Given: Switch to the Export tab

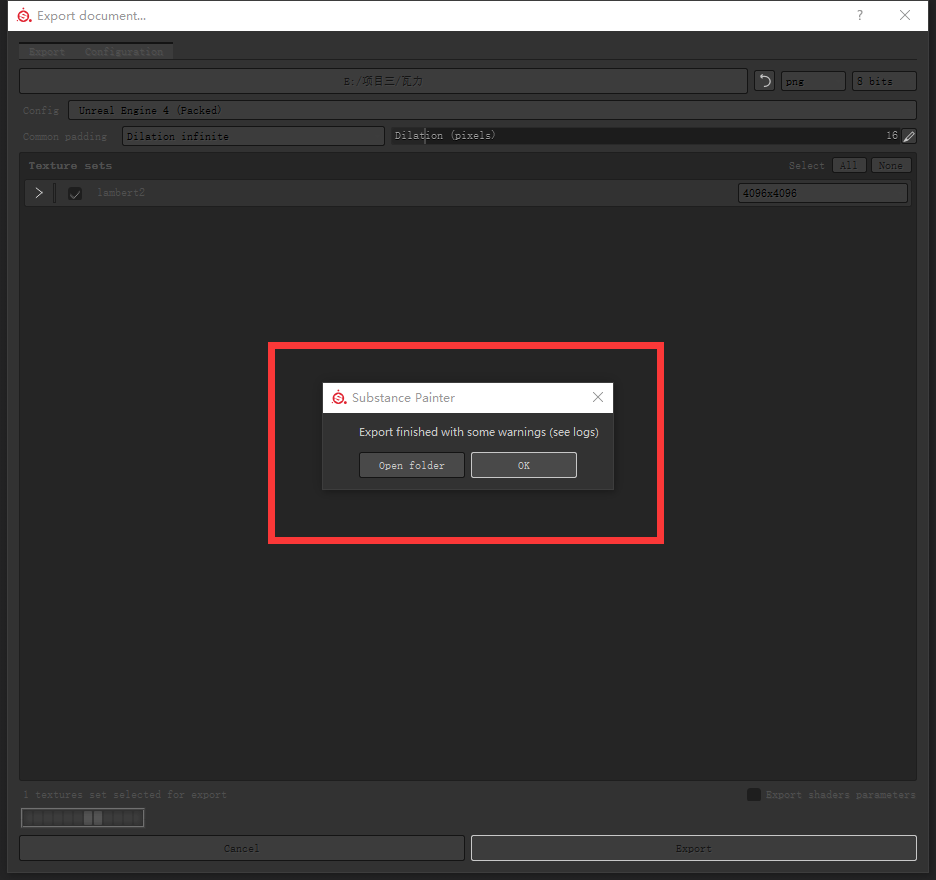Looking at the screenshot, I should click(47, 52).
